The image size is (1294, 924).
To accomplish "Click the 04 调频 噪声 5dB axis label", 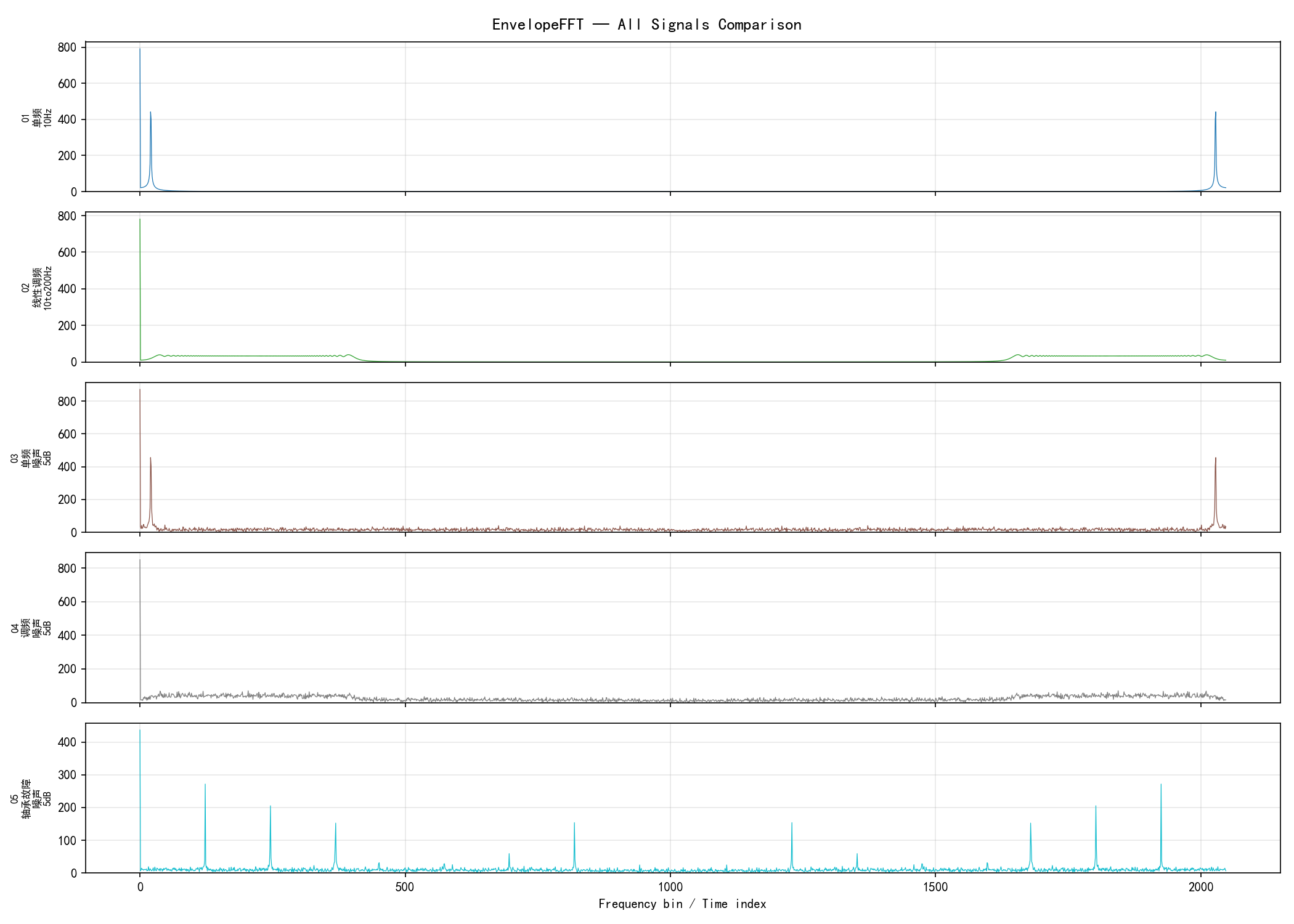I will point(31,628).
